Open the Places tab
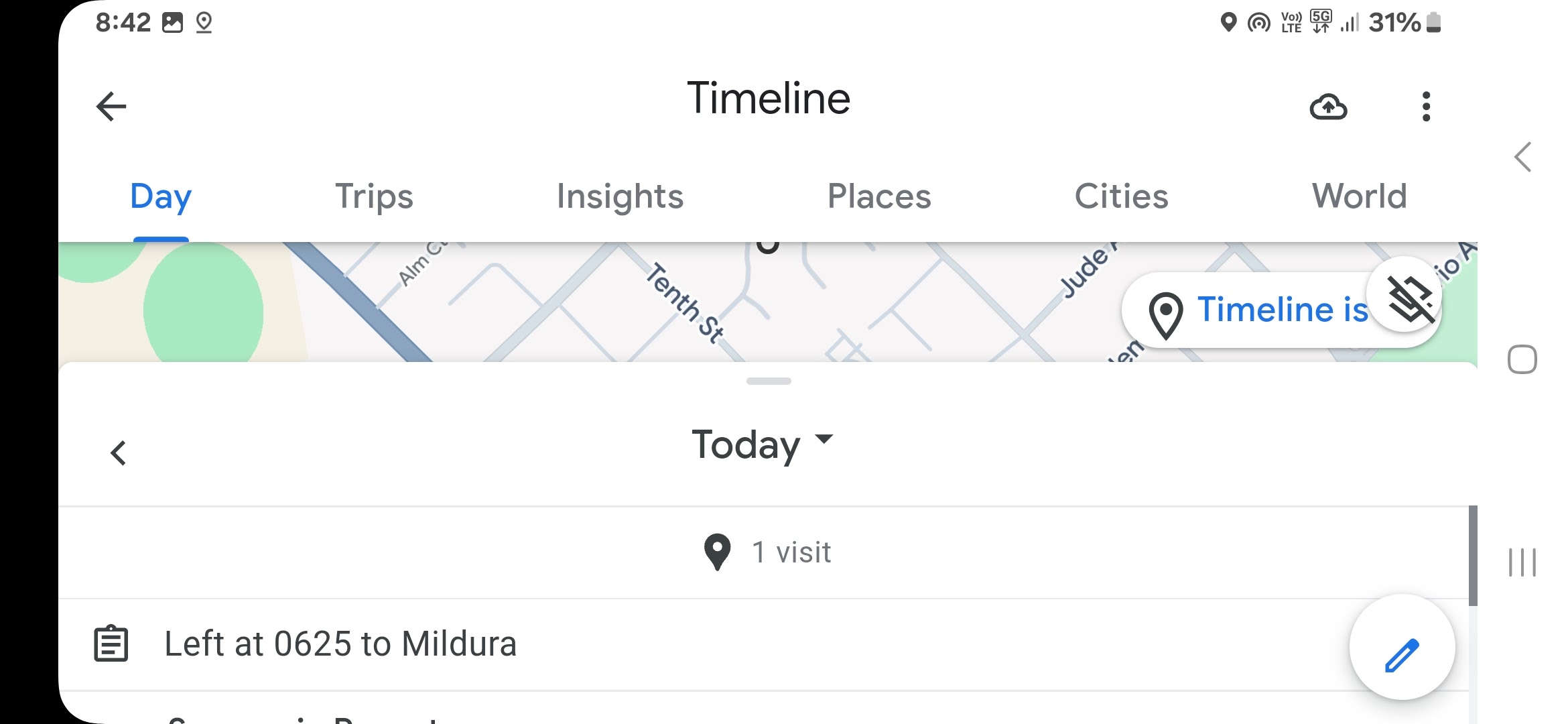This screenshot has height=724, width=1568. pos(878,196)
